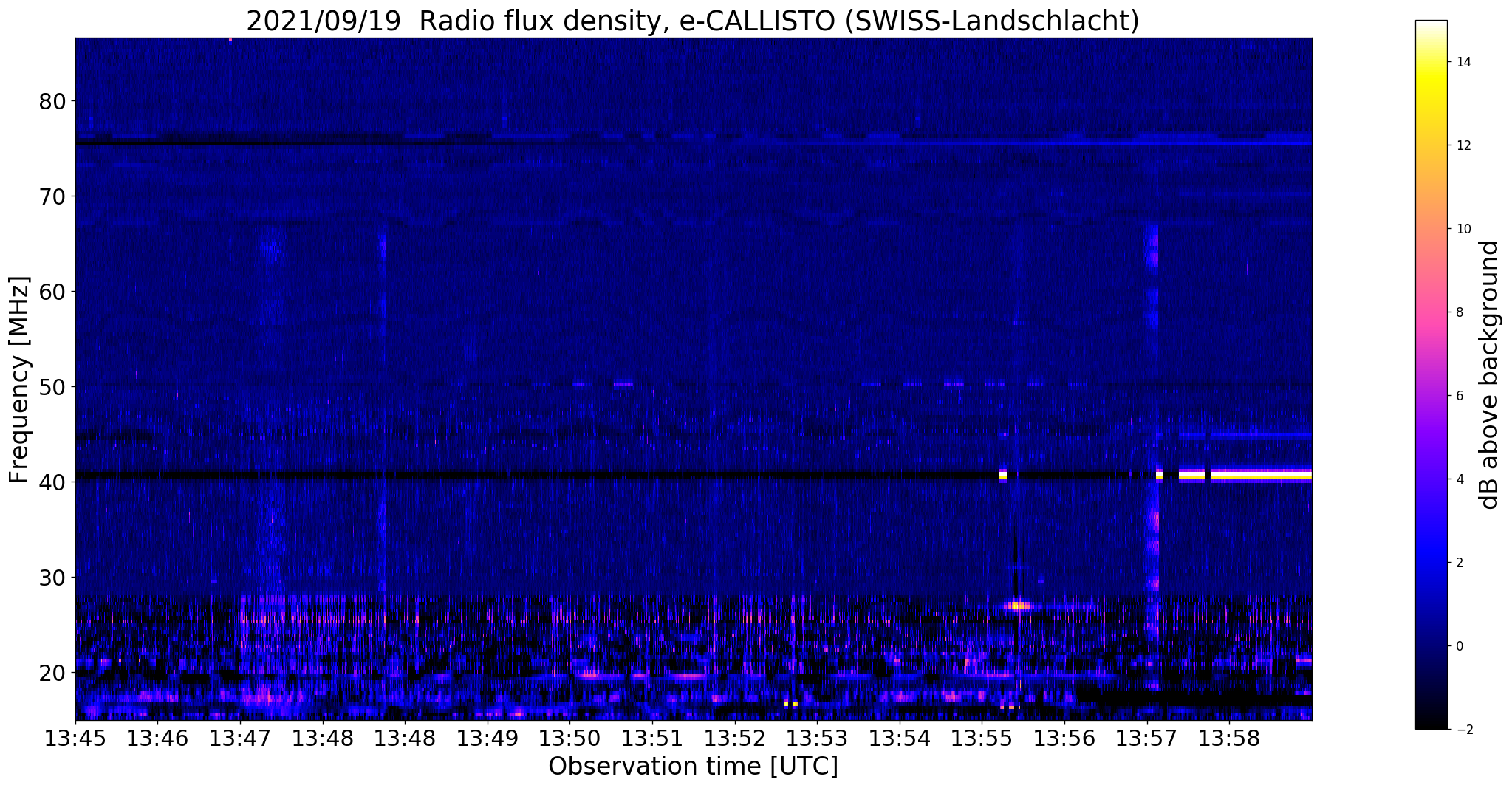This screenshot has width=1512, height=788.
Task: Click the 50 MHz frequency tick label
Action: (52, 387)
